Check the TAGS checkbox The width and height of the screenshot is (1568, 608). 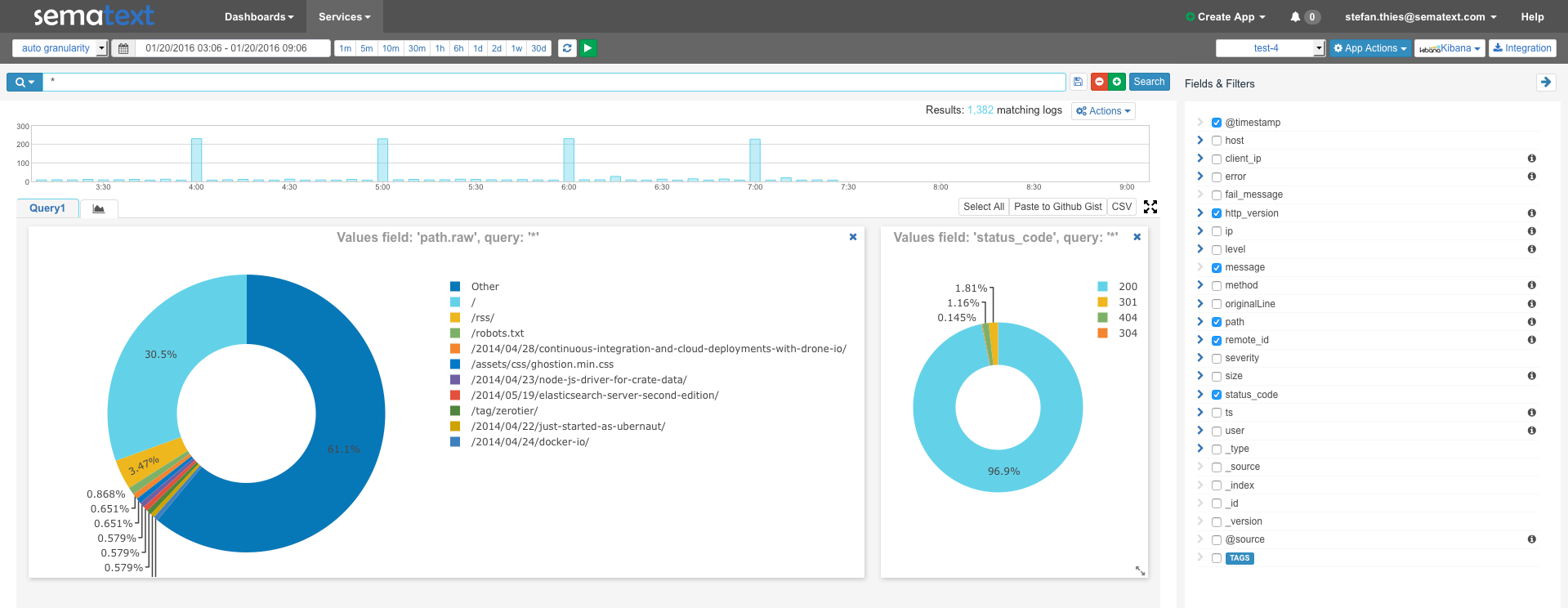click(1217, 558)
